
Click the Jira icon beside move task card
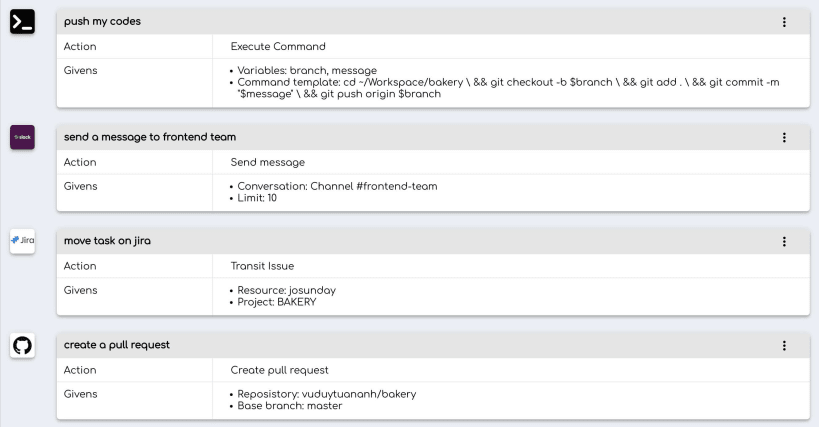tap(22, 241)
